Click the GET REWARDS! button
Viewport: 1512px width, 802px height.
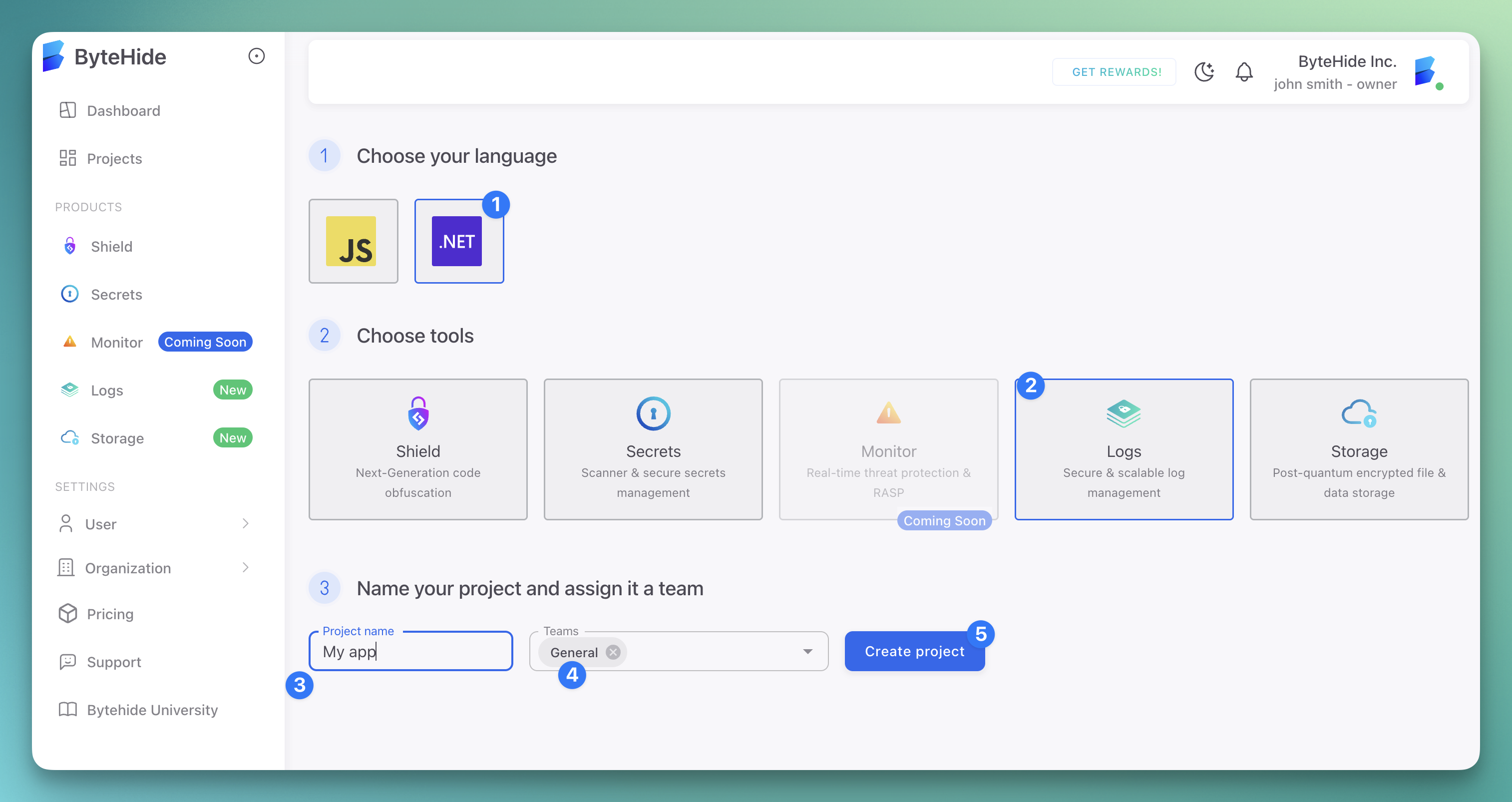[x=1117, y=71]
